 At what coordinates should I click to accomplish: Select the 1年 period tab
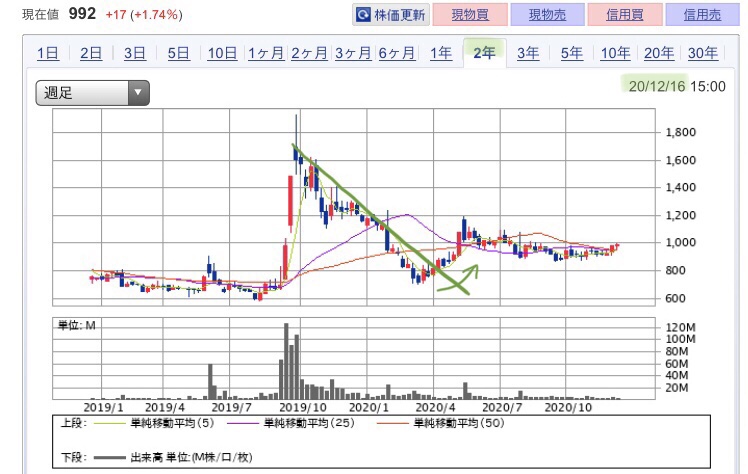click(x=441, y=53)
